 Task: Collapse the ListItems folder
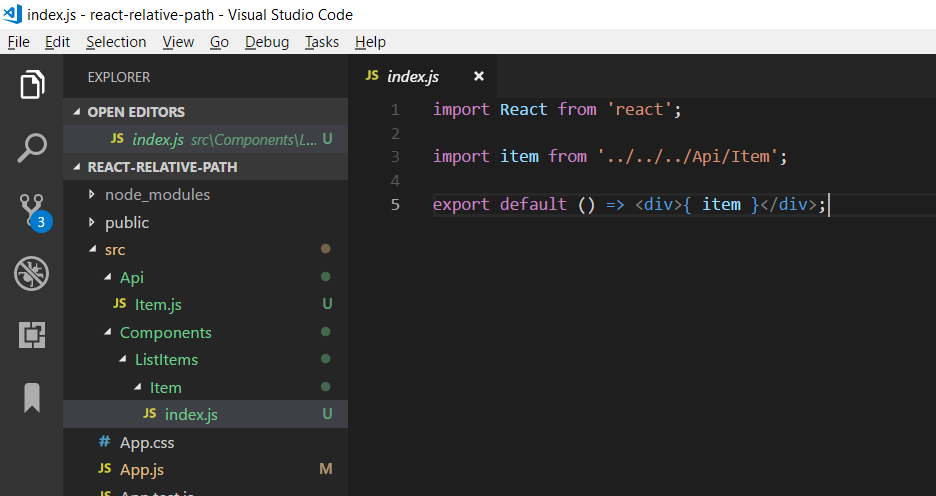122,359
